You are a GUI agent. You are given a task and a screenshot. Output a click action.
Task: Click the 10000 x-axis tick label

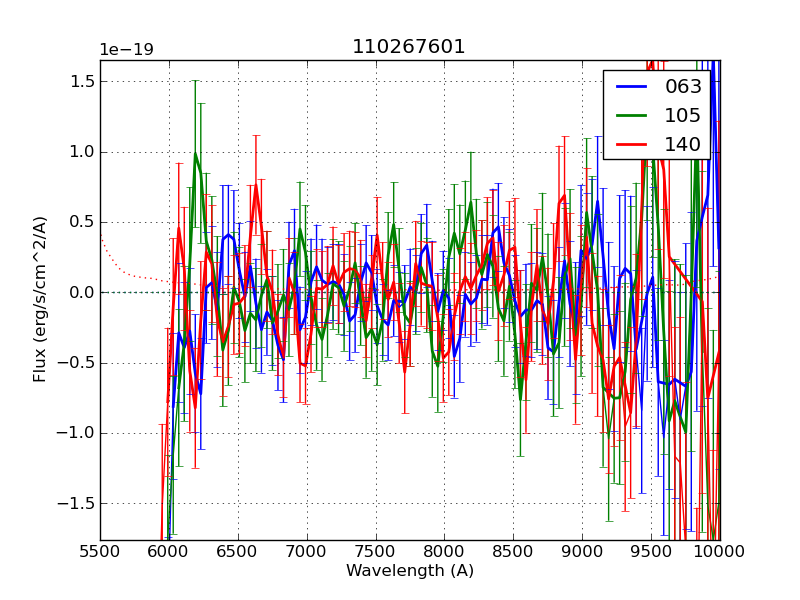pos(719,550)
